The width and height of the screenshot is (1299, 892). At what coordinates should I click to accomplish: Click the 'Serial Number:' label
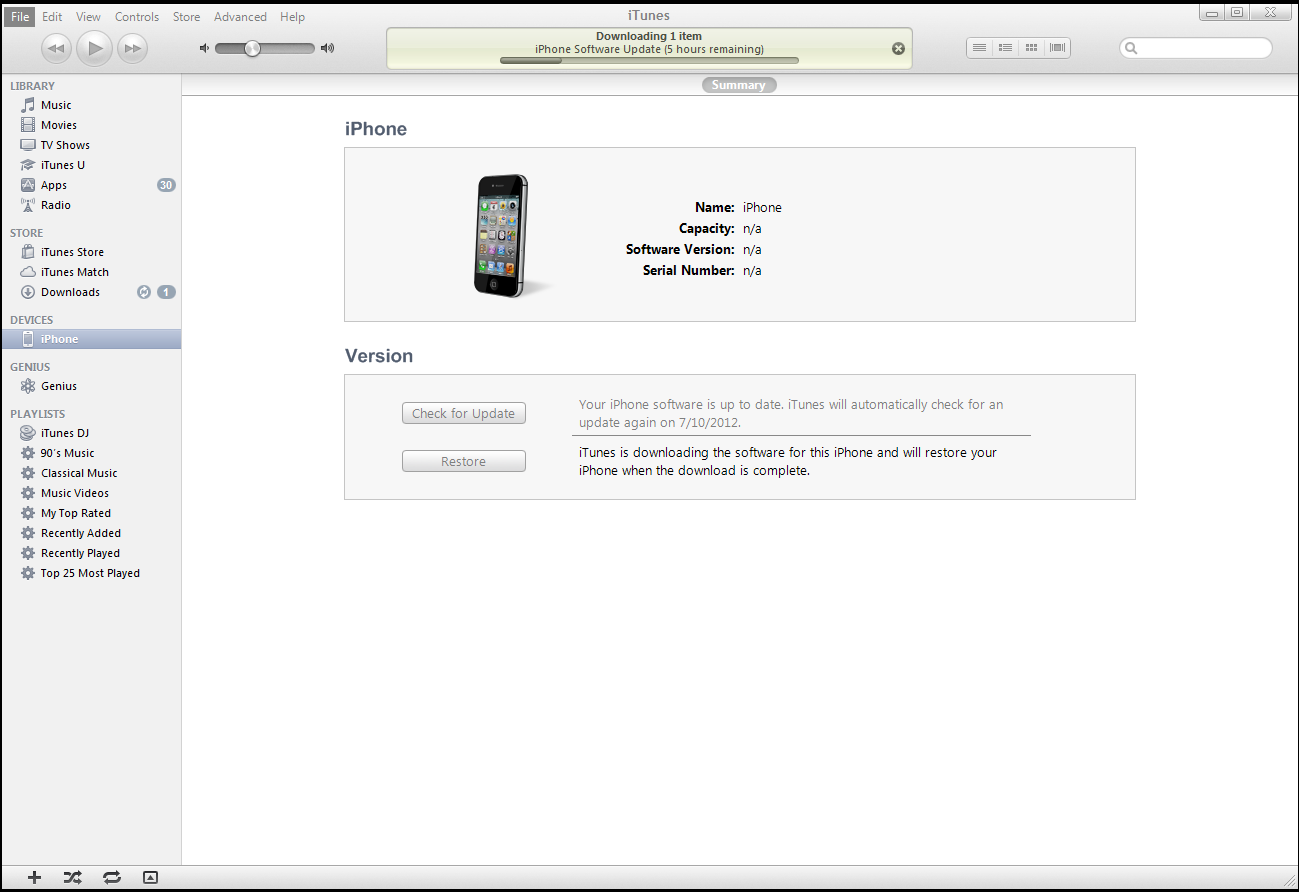pos(689,270)
